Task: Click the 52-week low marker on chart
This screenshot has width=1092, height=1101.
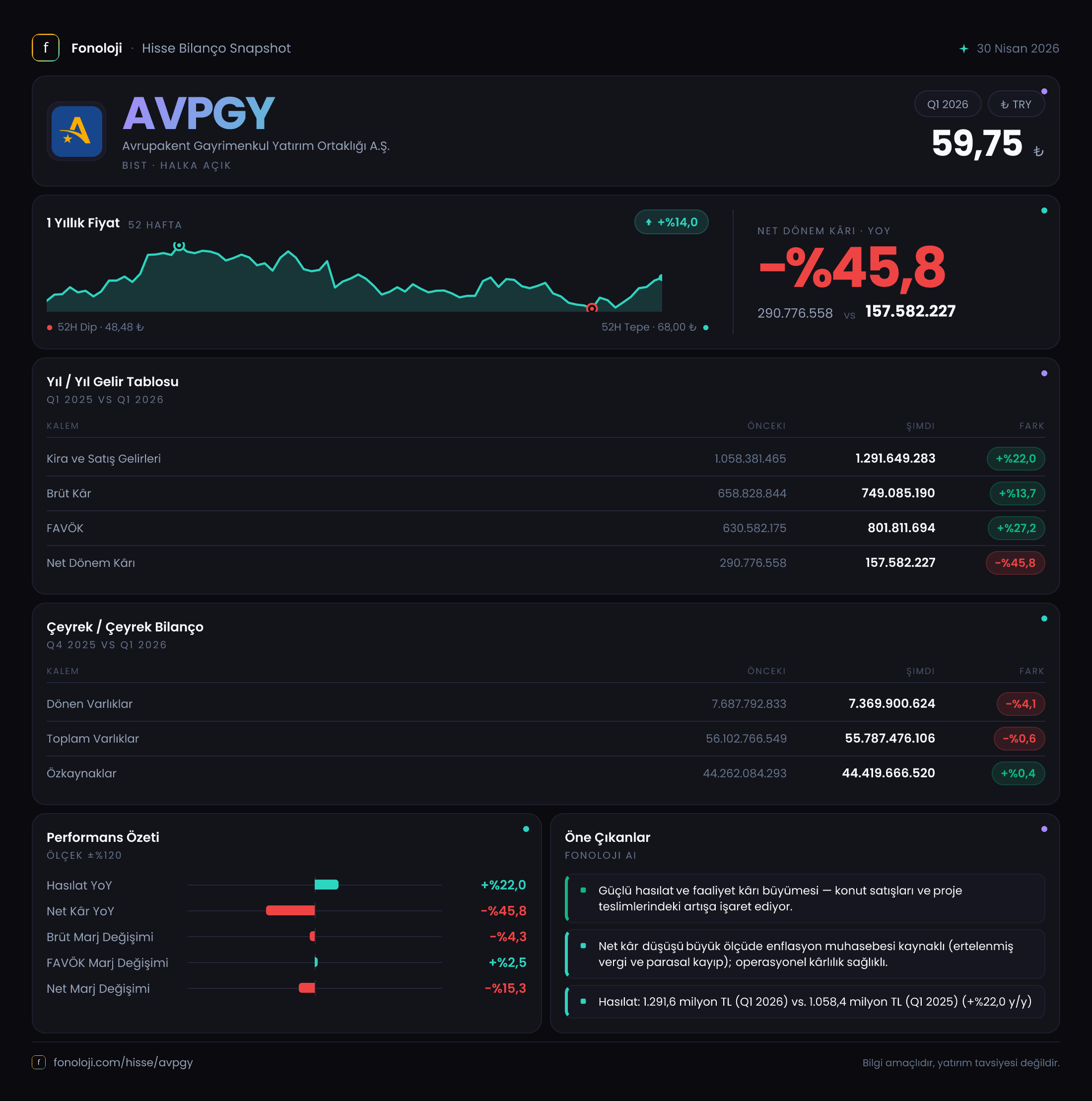Action: coord(592,308)
